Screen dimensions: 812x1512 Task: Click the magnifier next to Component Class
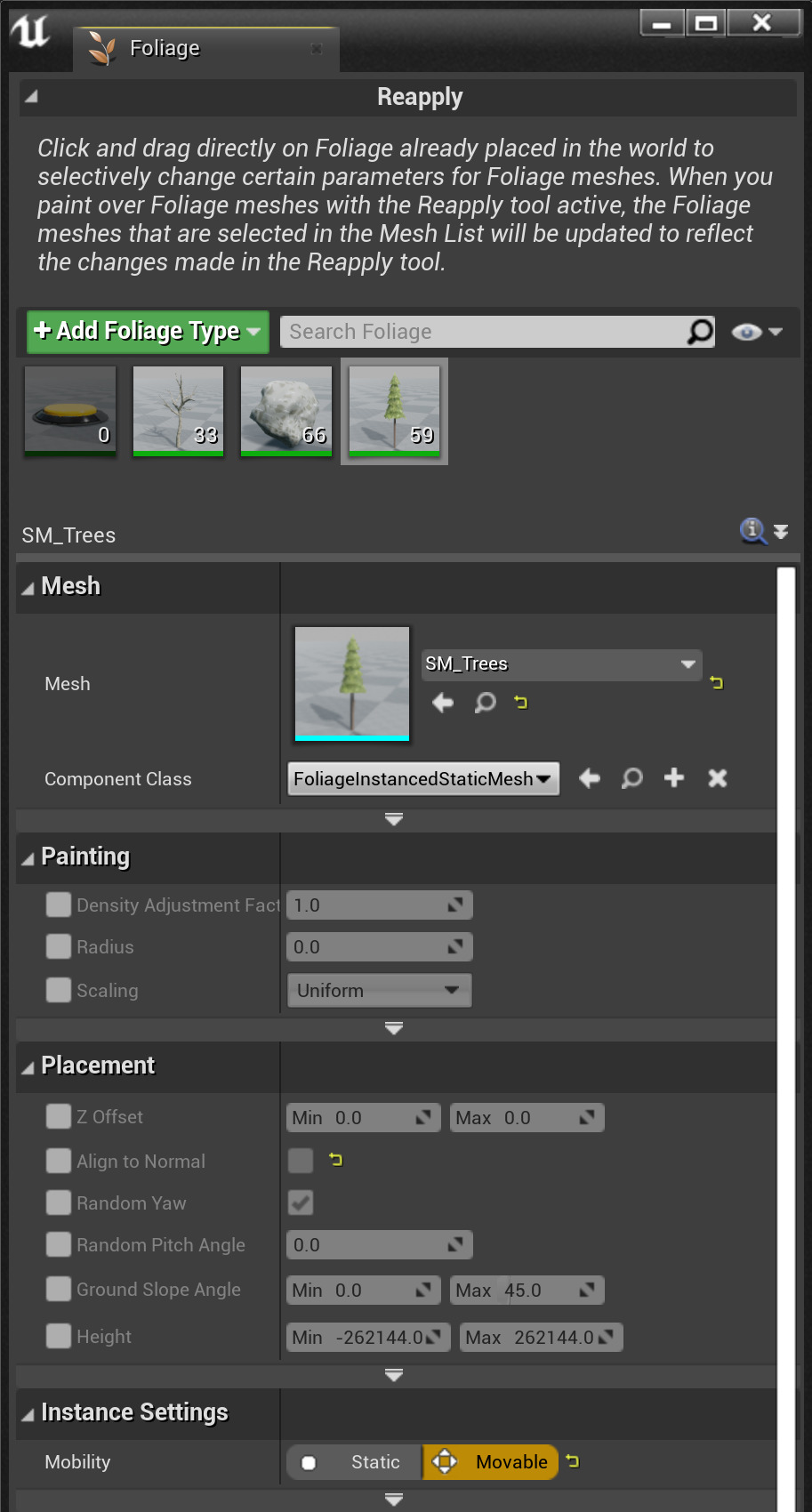(x=631, y=778)
